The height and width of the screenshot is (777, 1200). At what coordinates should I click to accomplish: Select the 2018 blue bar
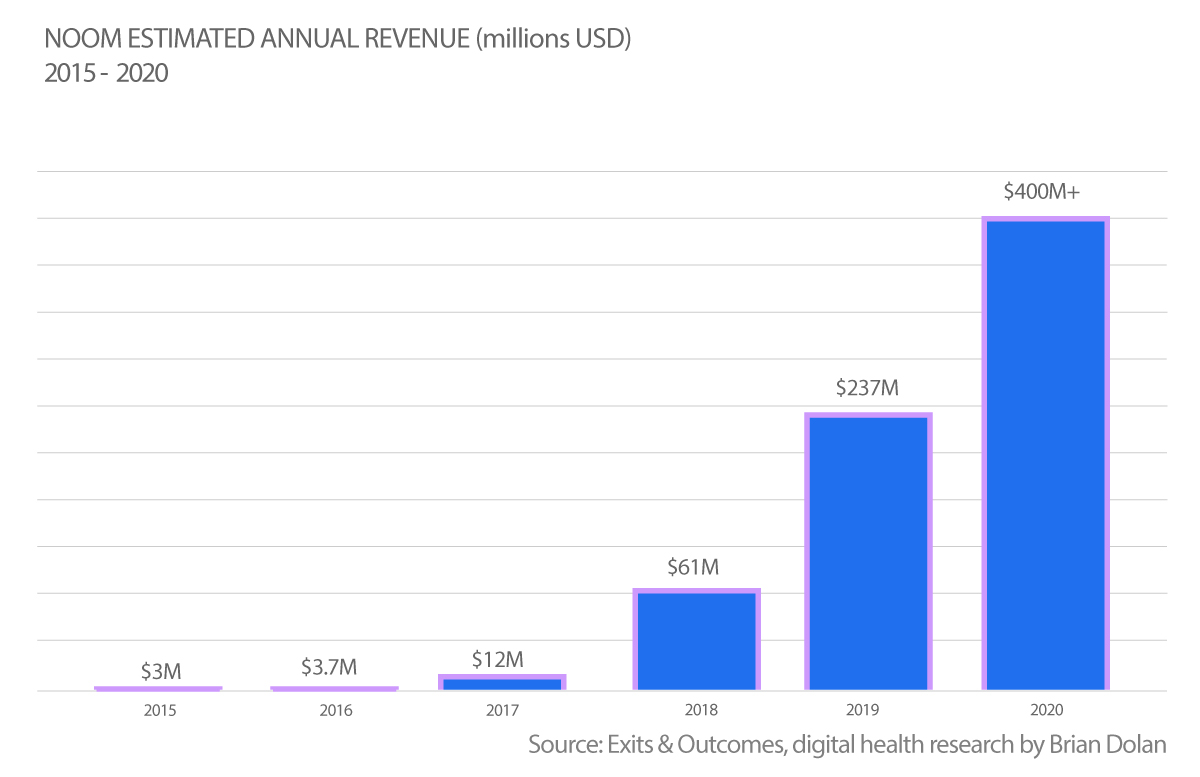696,640
